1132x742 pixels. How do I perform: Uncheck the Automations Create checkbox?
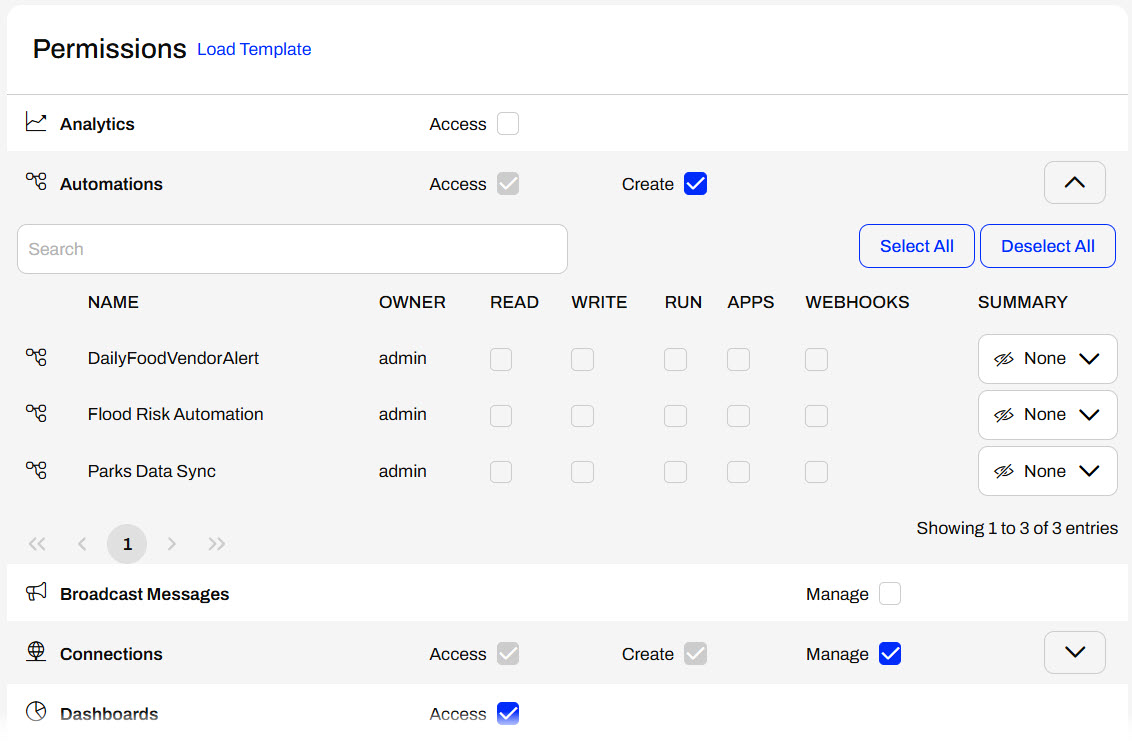695,184
